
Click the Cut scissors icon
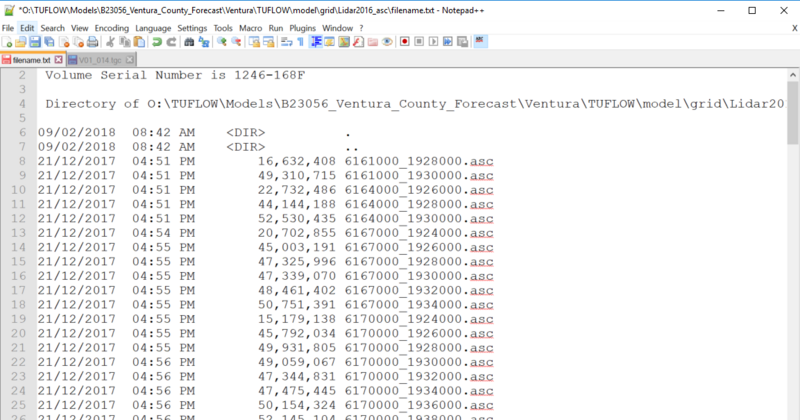(x=111, y=43)
